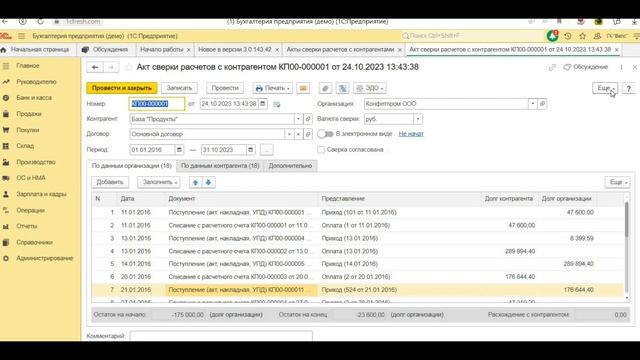Screen dimensions: 640x360
Task: Open the Администрирование sidebar section
Action: pyautogui.click(x=44, y=258)
